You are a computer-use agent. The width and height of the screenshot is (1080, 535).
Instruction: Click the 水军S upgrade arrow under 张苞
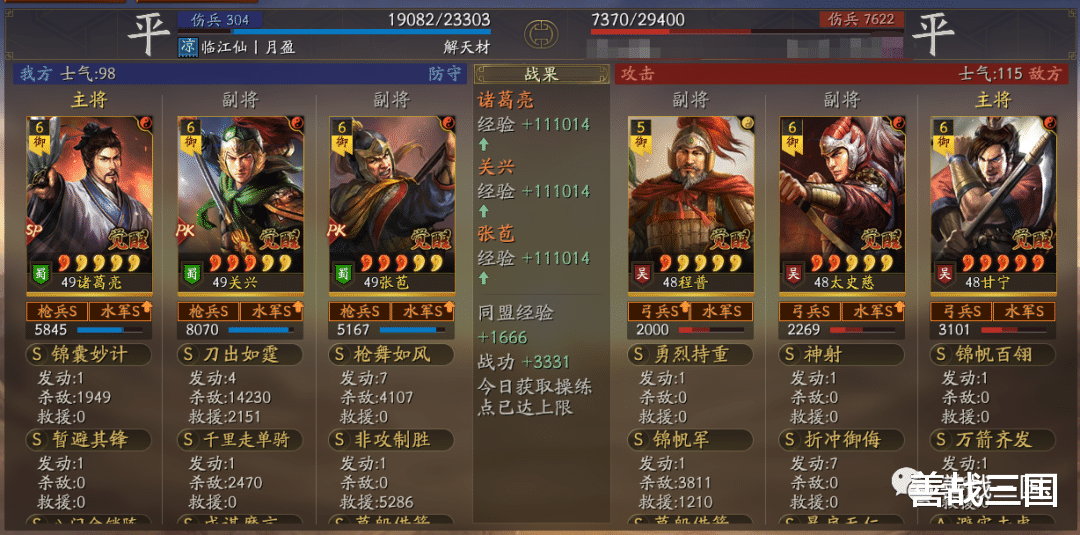click(x=450, y=307)
